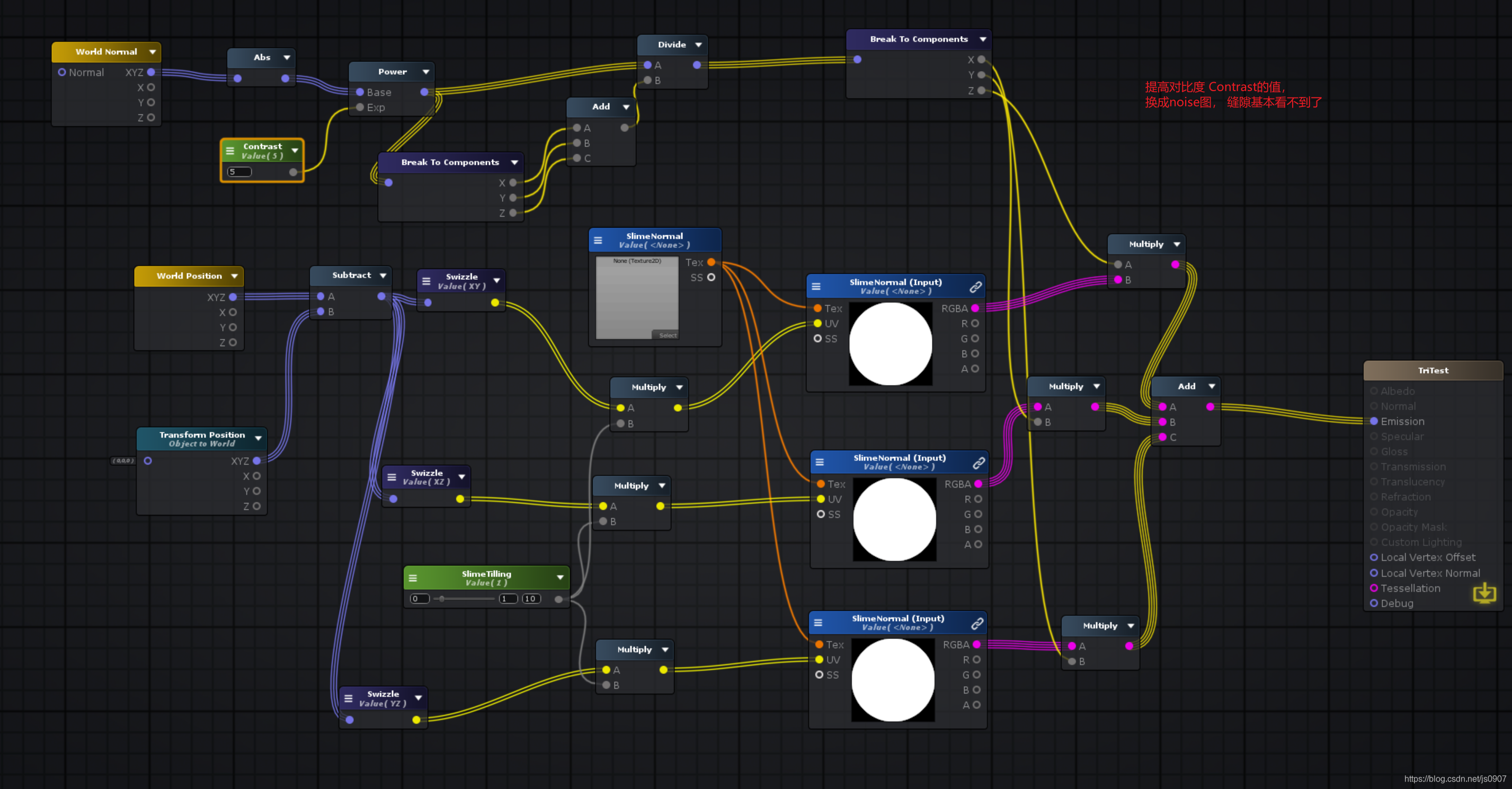Open the Swizzle XZ node hamburger menu
Screen dimensions: 1512x789
[392, 477]
